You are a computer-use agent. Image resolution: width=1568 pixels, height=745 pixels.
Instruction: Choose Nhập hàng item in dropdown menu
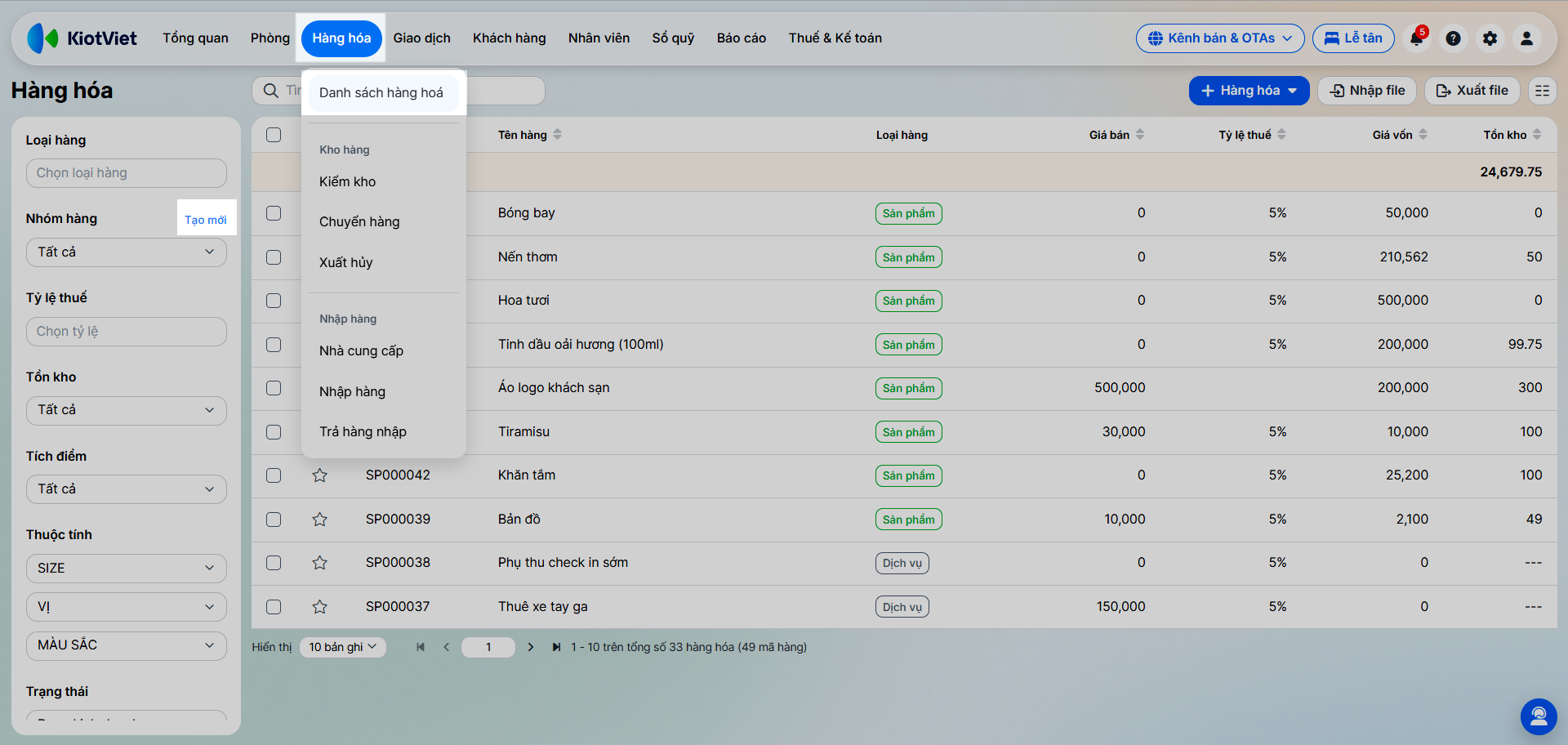tap(352, 392)
